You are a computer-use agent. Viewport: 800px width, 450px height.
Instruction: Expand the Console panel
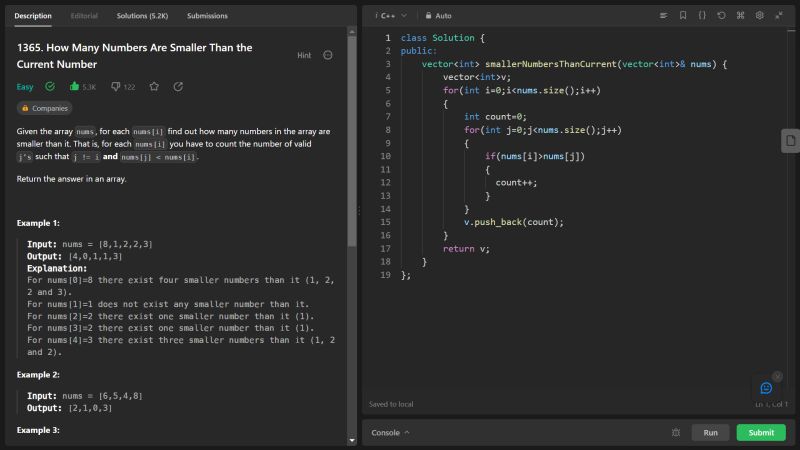(390, 433)
